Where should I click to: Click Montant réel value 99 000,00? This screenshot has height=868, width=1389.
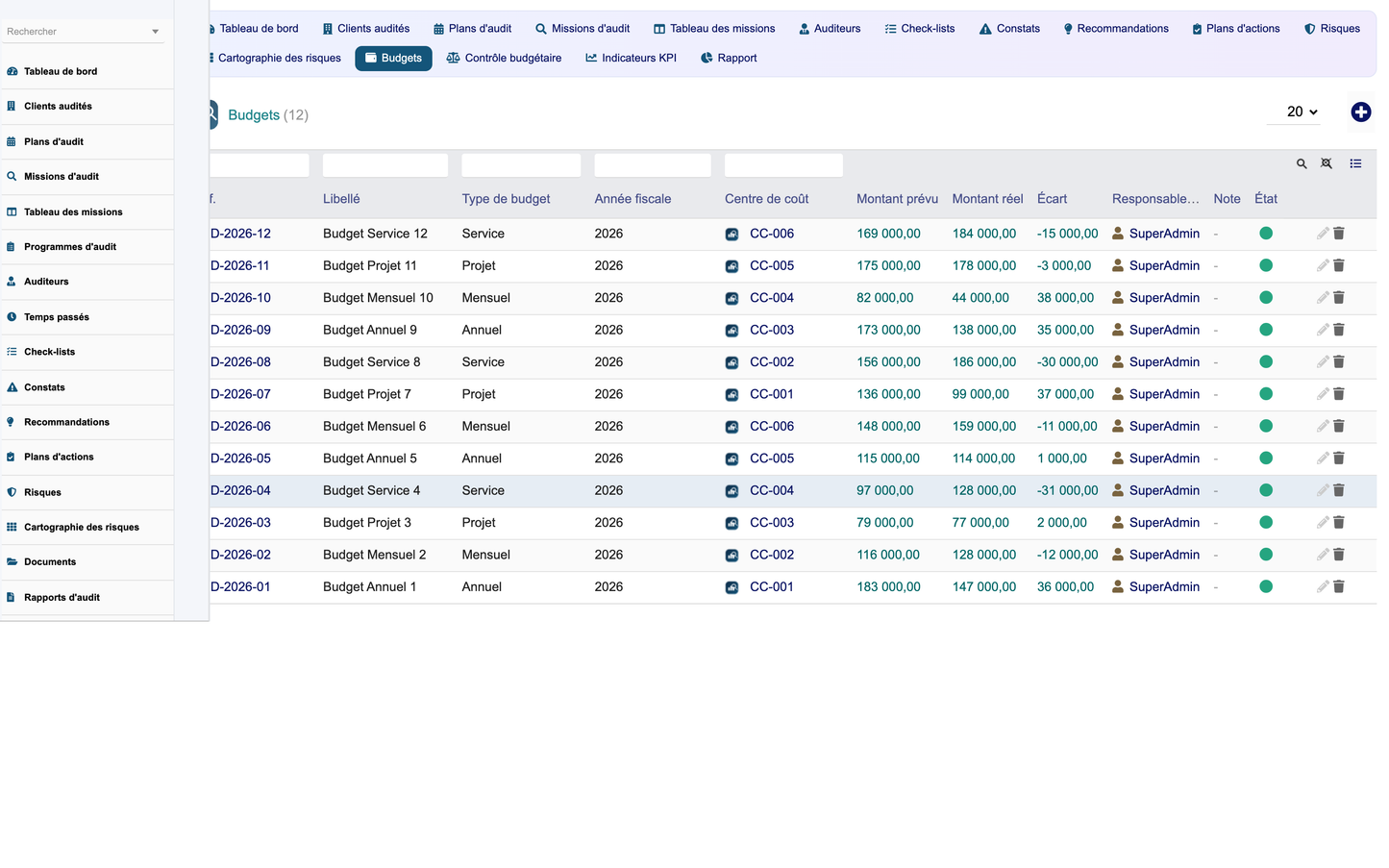point(980,394)
